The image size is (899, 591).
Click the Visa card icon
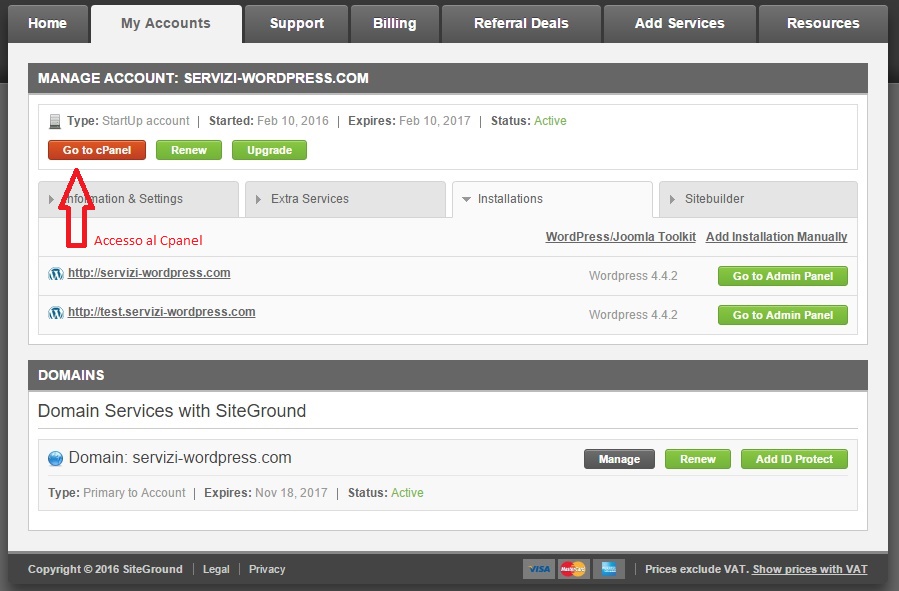[x=539, y=569]
